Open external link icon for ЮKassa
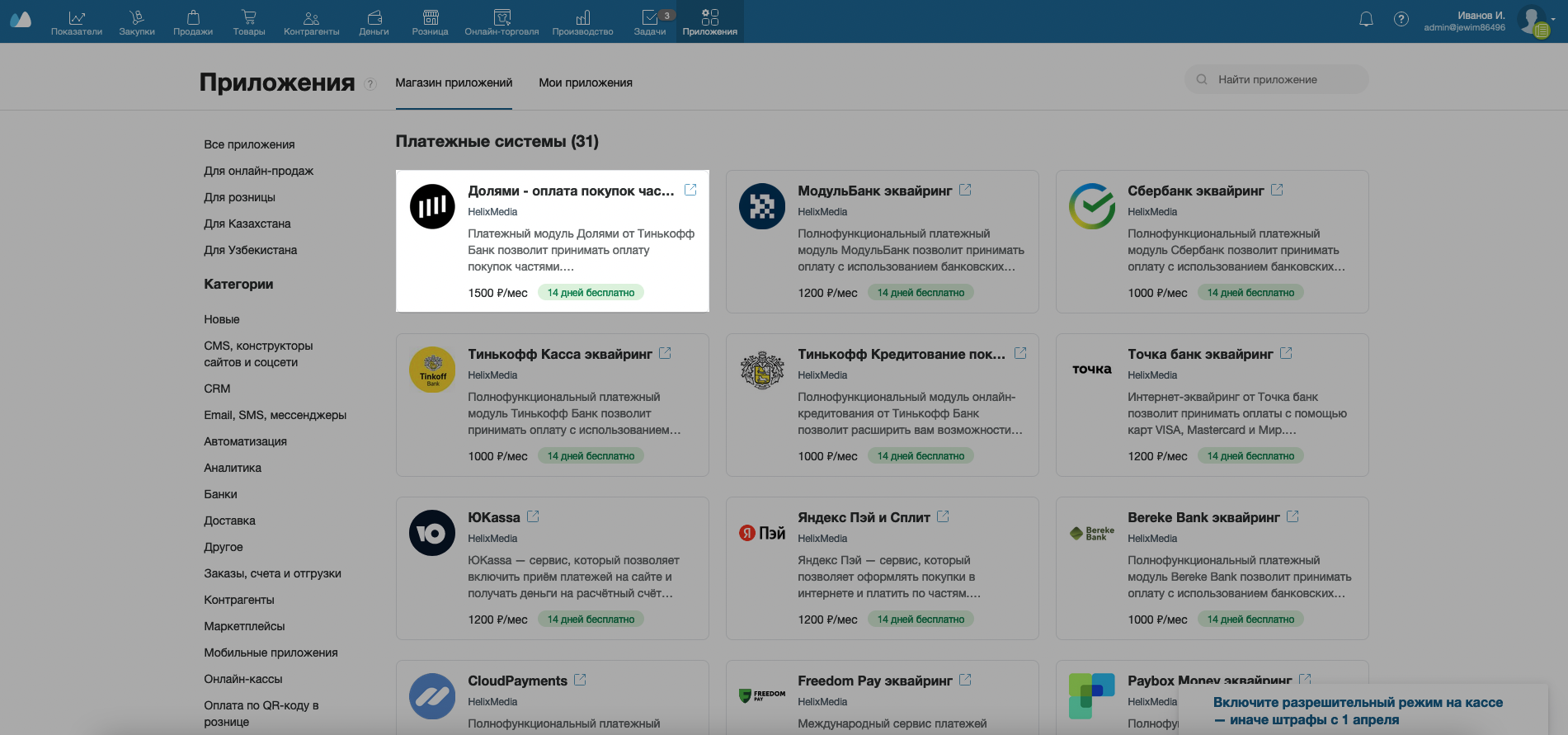This screenshot has height=735, width=1568. [x=533, y=516]
